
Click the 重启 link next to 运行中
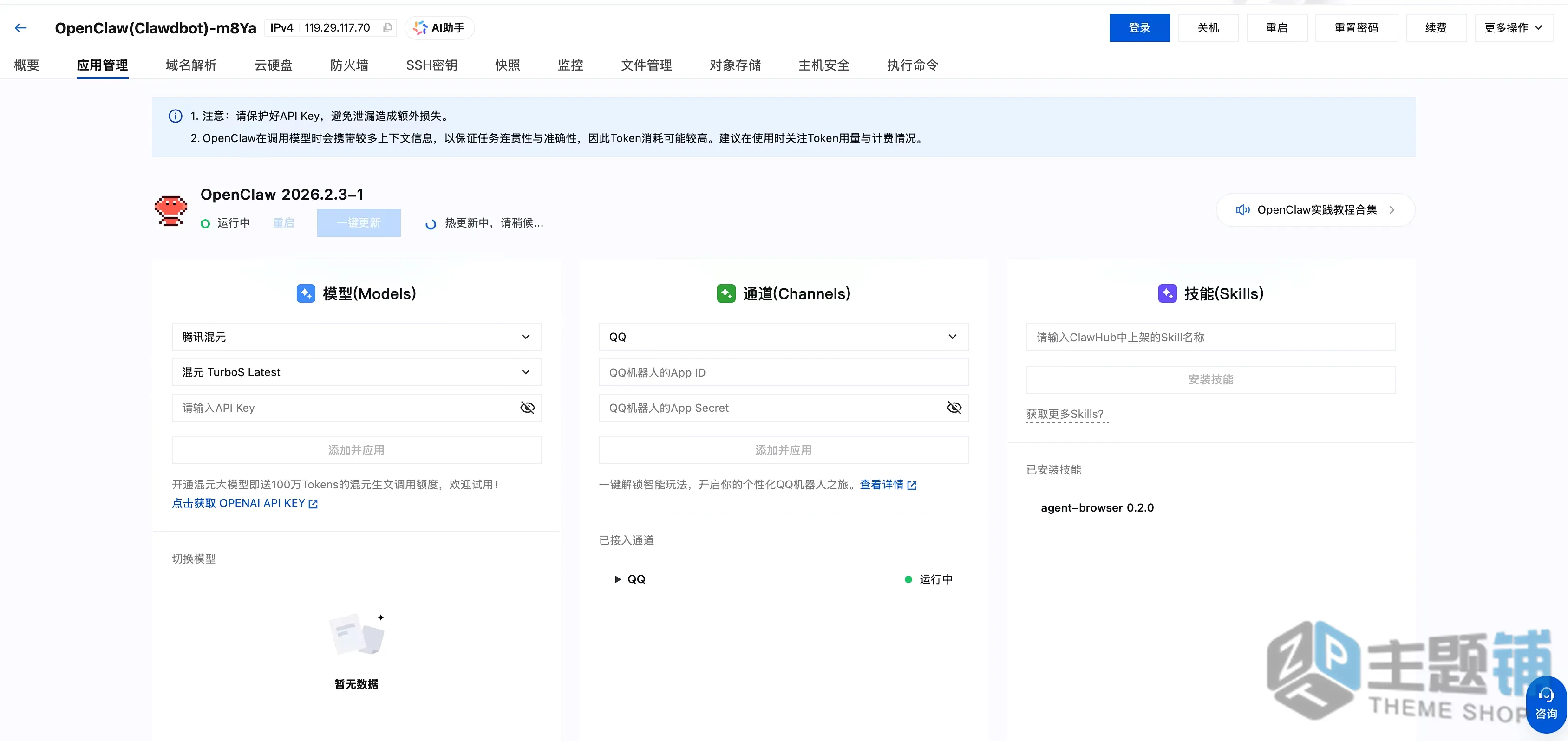283,223
